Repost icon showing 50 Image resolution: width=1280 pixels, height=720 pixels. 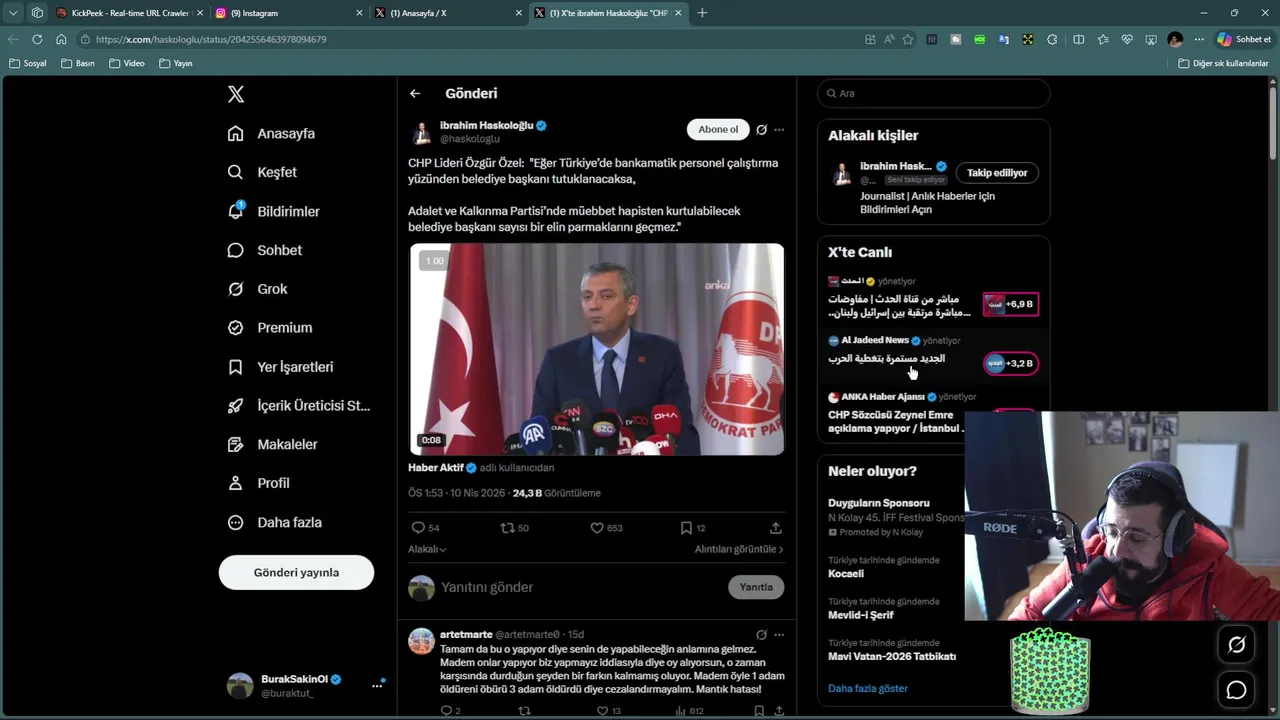coord(507,528)
